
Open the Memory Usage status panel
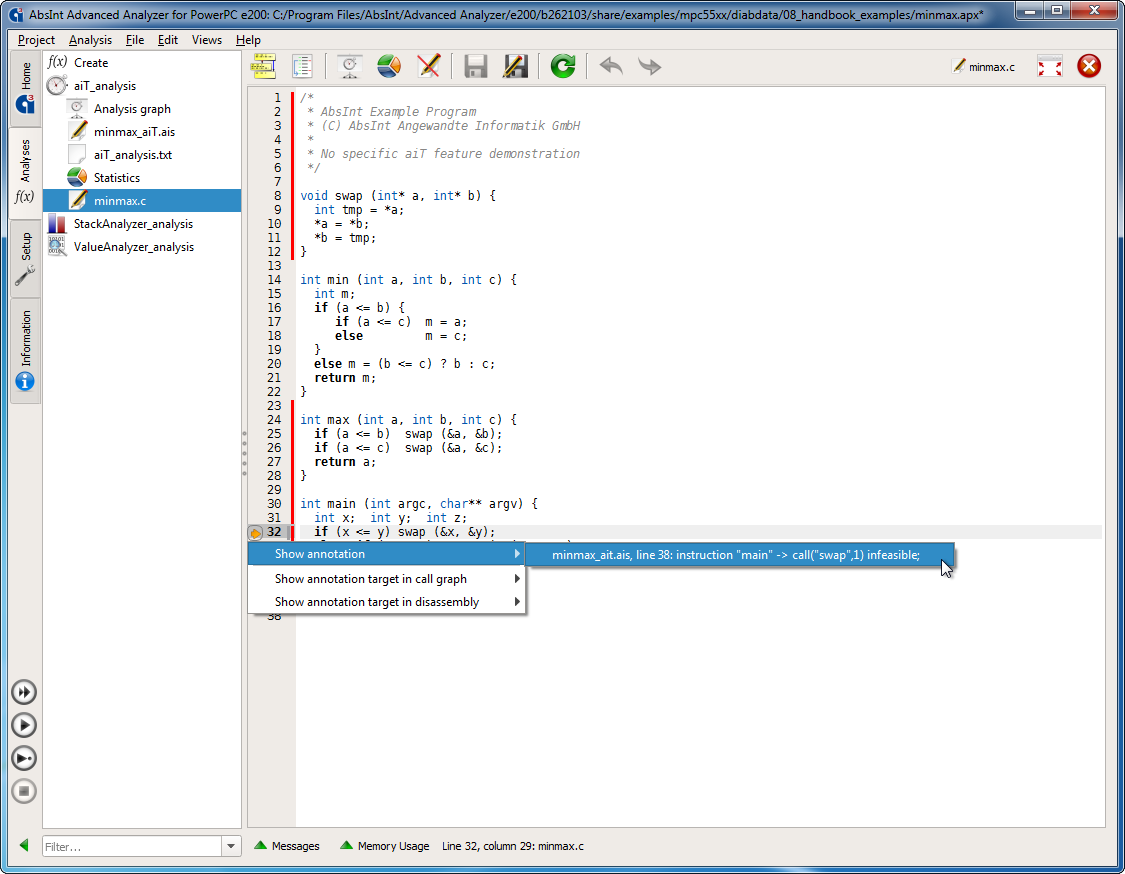385,846
